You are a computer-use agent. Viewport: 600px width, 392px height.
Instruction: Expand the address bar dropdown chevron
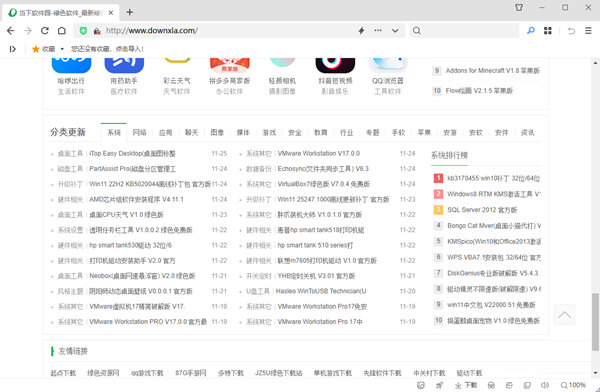click(395, 31)
